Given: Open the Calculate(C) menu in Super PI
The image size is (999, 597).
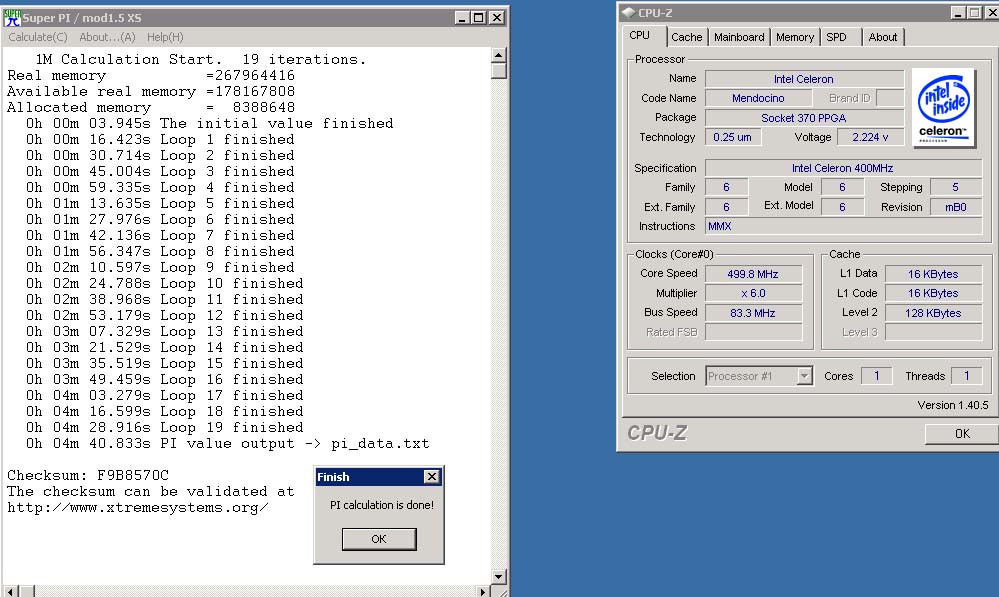Looking at the screenshot, I should (38, 37).
